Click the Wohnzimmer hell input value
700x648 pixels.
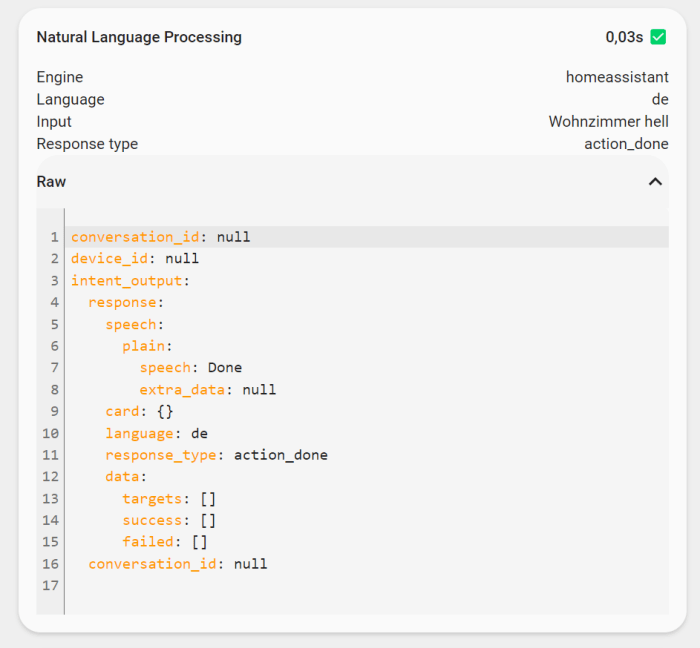(608, 122)
